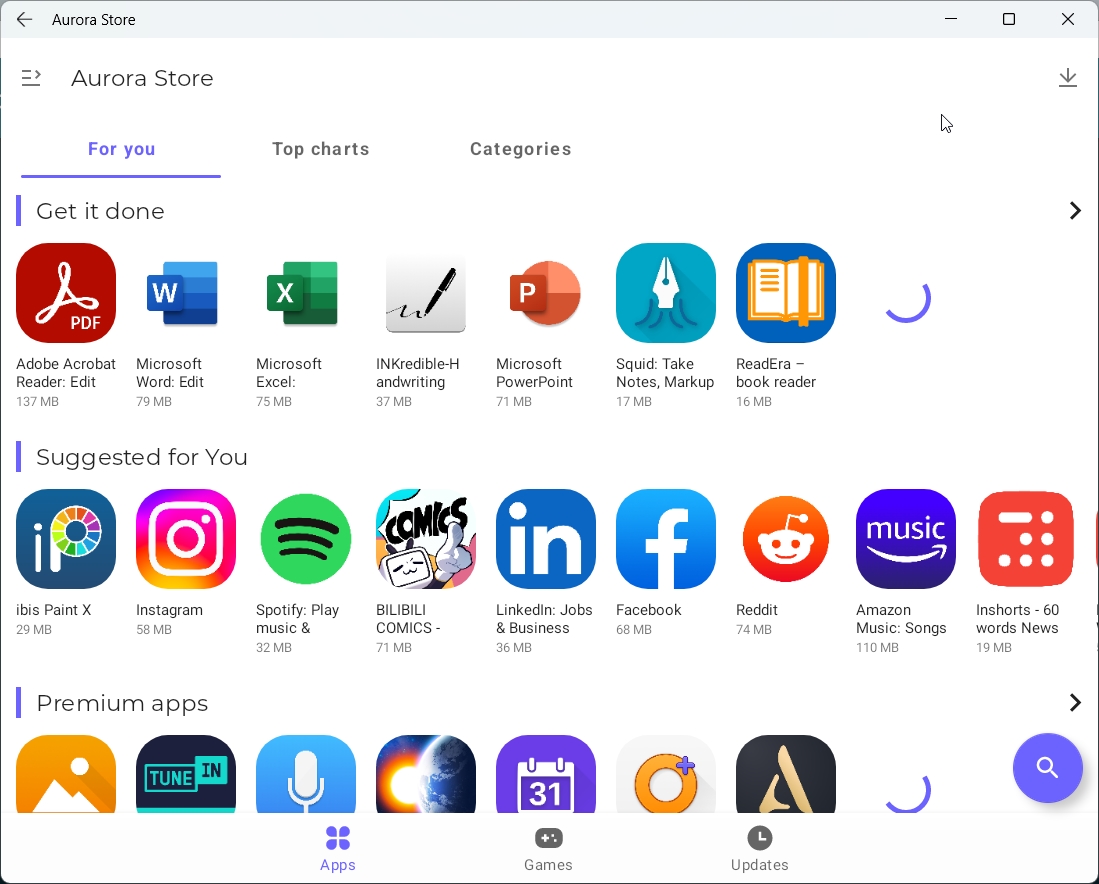Expand the Get it done section arrow
Image resolution: width=1099 pixels, height=884 pixels.
point(1074,210)
